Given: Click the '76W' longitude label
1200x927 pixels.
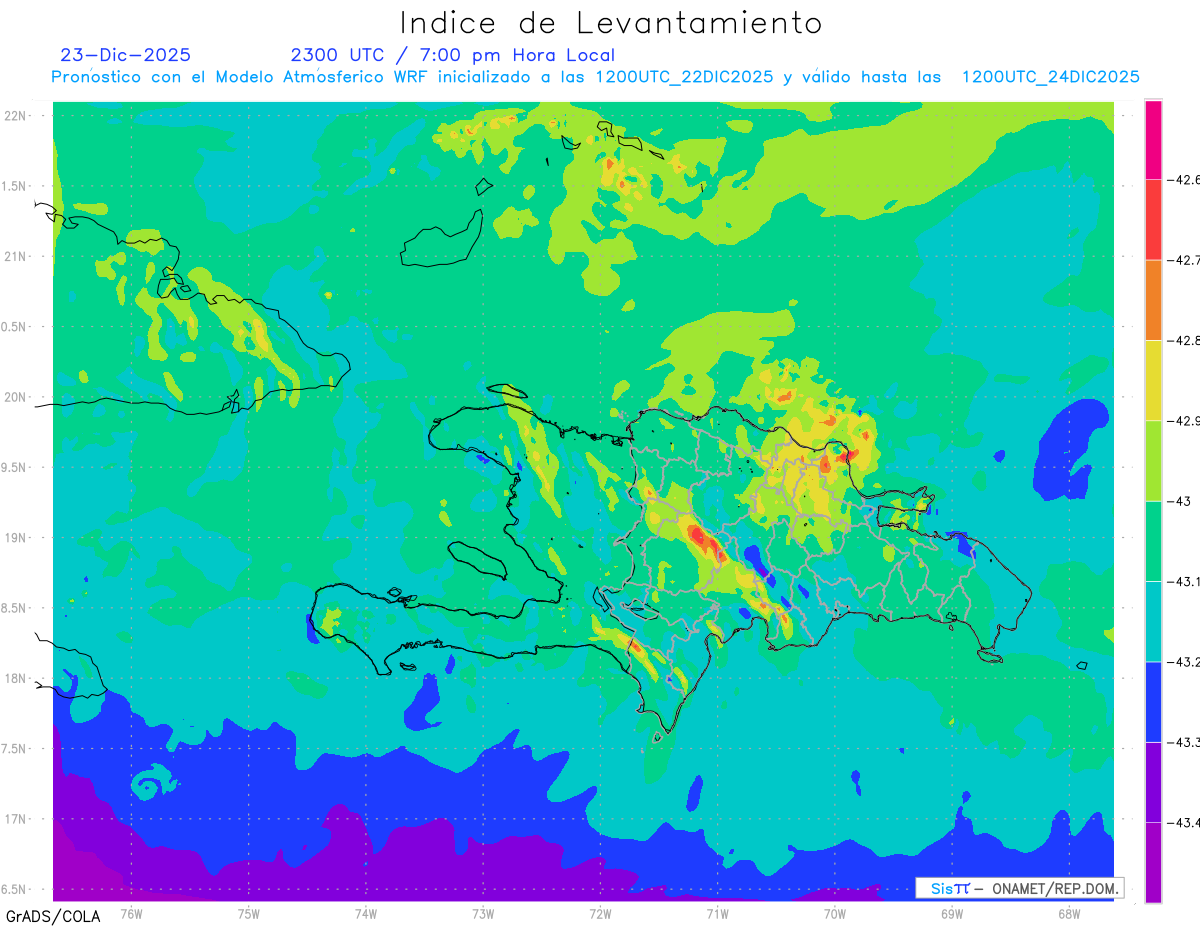Looking at the screenshot, I should [131, 913].
